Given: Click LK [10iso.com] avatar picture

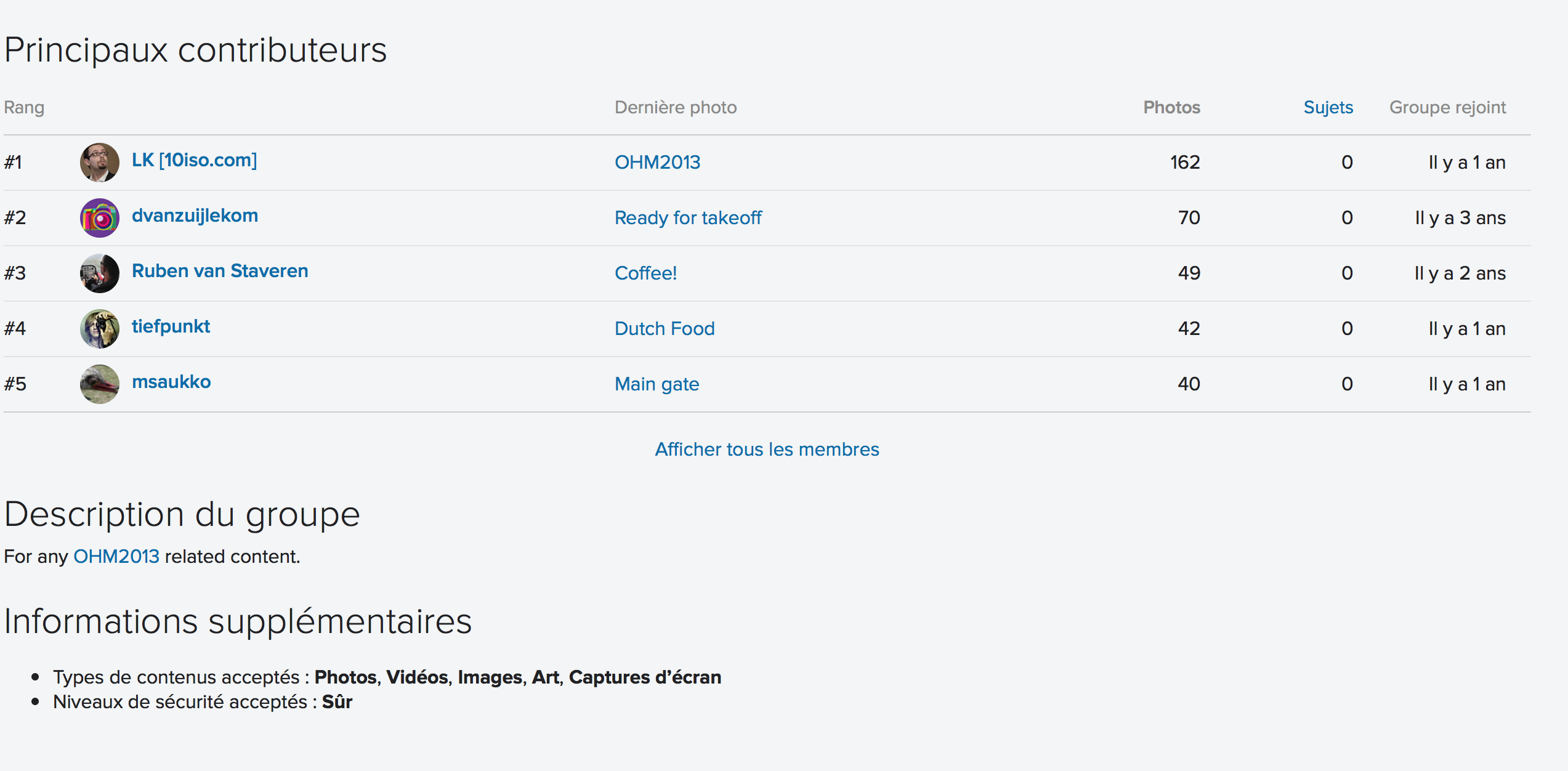Looking at the screenshot, I should coord(99,163).
